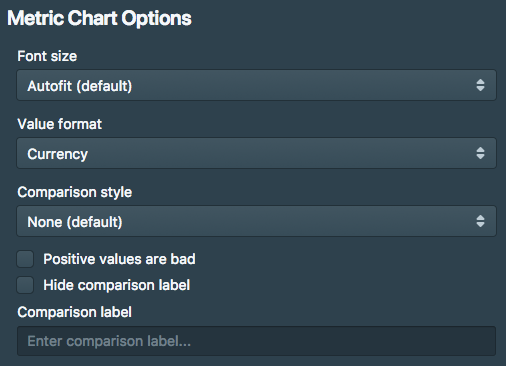Screen dimensions: 506x366
Task: Click the Font size field label
Action: tap(47, 56)
